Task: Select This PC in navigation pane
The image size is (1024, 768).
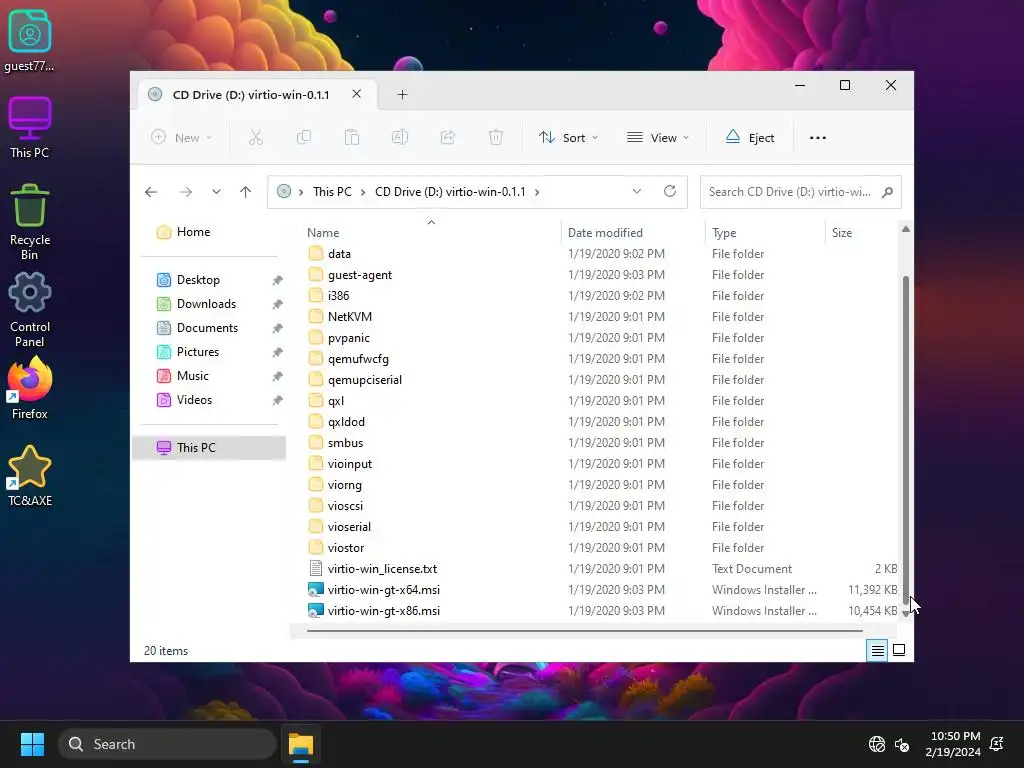Action: pyautogui.click(x=209, y=447)
